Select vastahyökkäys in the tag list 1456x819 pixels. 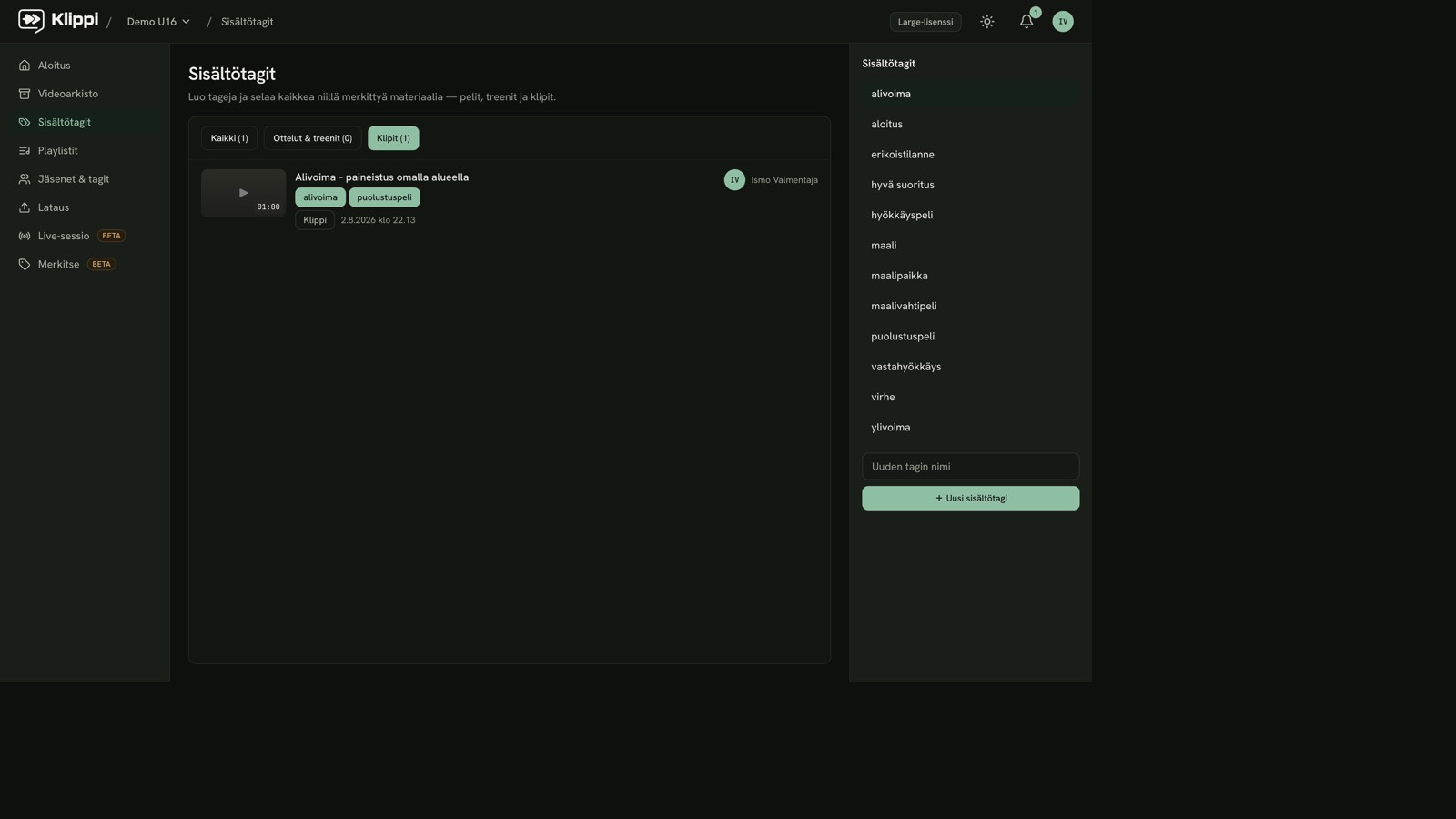point(971,367)
